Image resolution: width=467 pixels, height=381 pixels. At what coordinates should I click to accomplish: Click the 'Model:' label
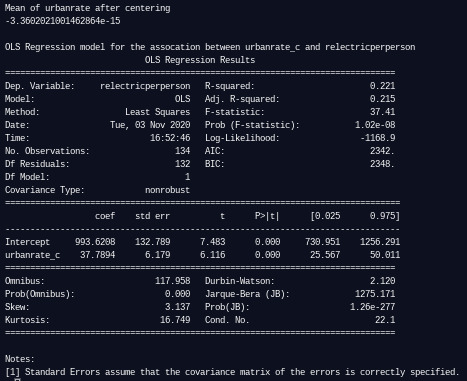click(20, 99)
